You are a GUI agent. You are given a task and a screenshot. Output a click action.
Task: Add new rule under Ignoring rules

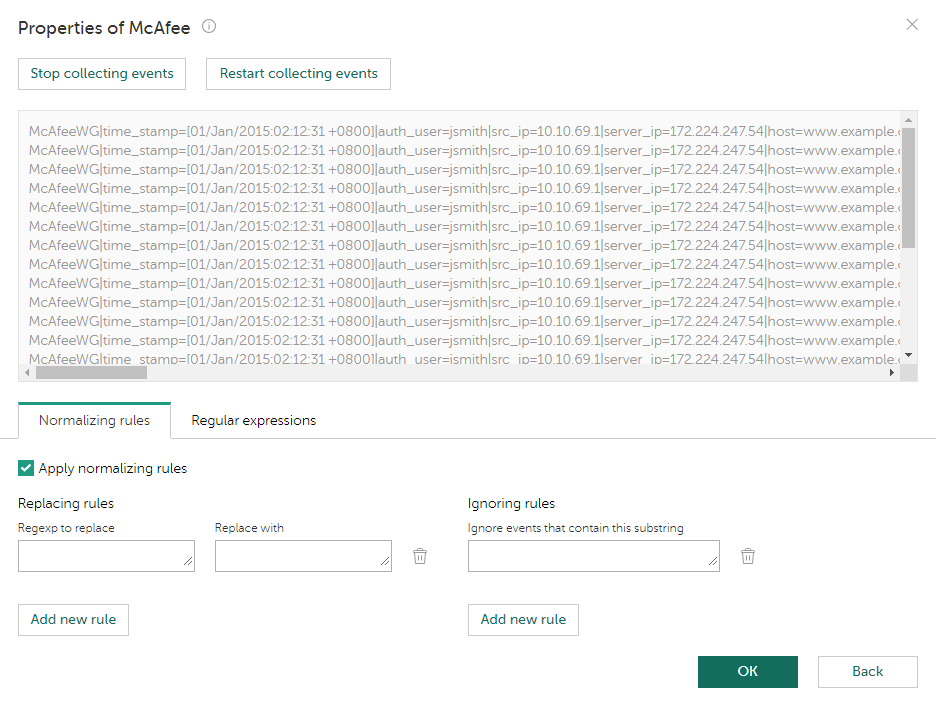coord(523,619)
